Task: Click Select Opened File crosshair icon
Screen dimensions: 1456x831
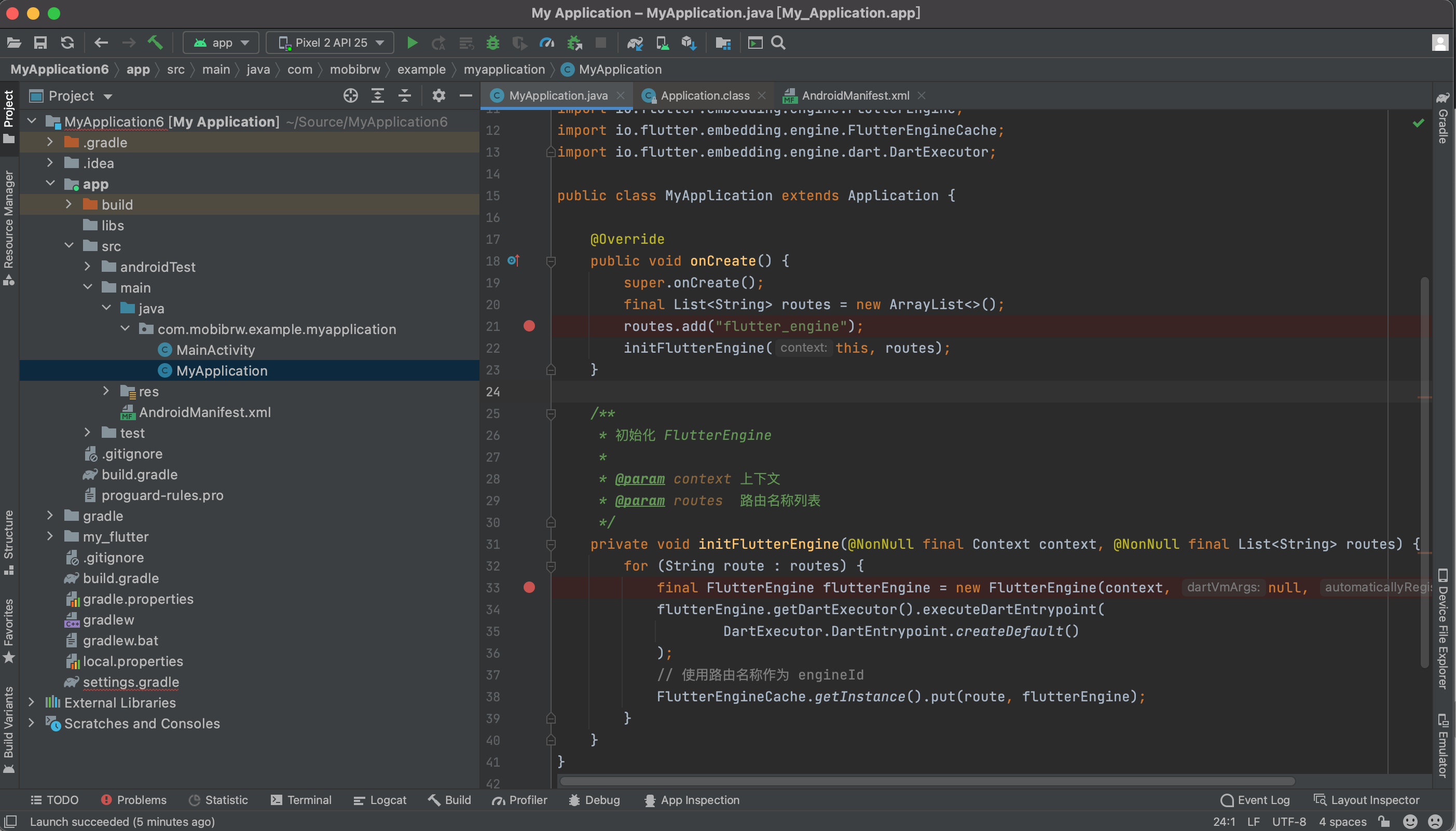Action: (350, 96)
